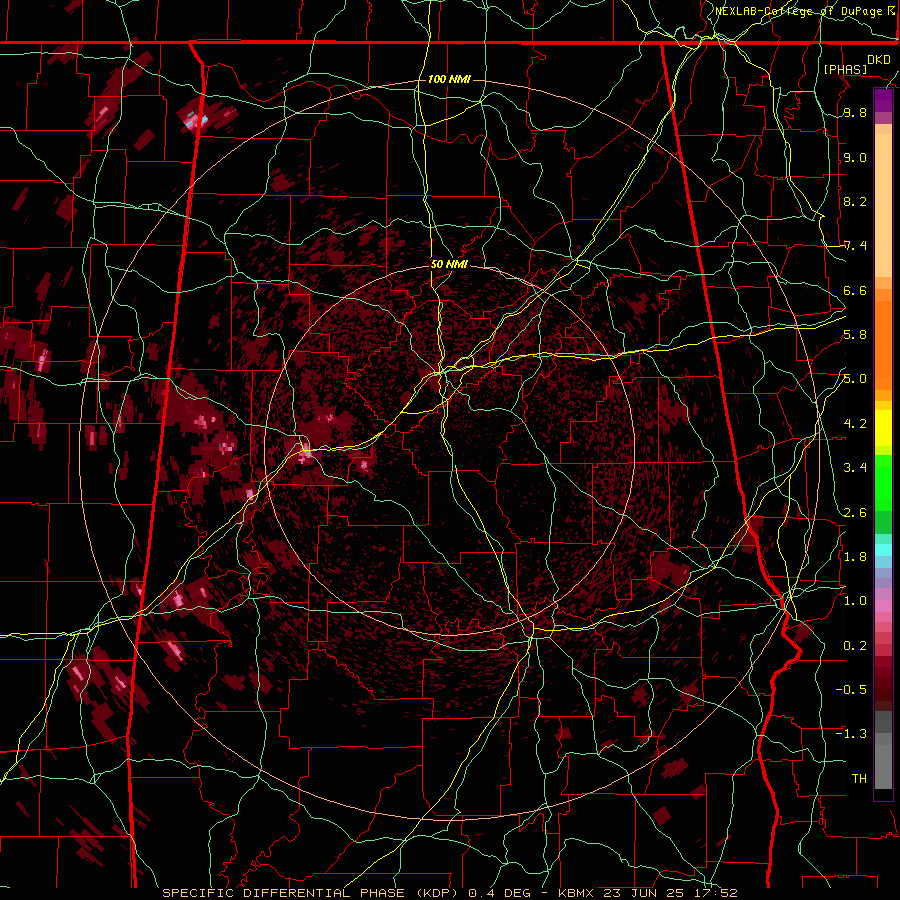Pick the yellow band of the color scale
The width and height of the screenshot is (900, 900).
[883, 428]
